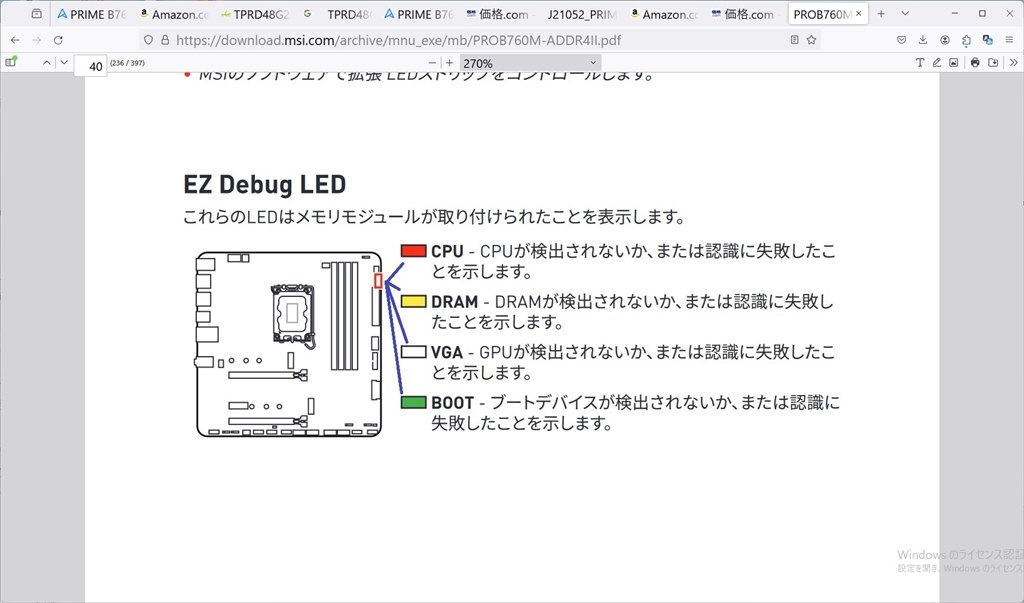Screen dimensions: 1024x603
Task: Go to previous PDF page
Action: tap(46, 63)
